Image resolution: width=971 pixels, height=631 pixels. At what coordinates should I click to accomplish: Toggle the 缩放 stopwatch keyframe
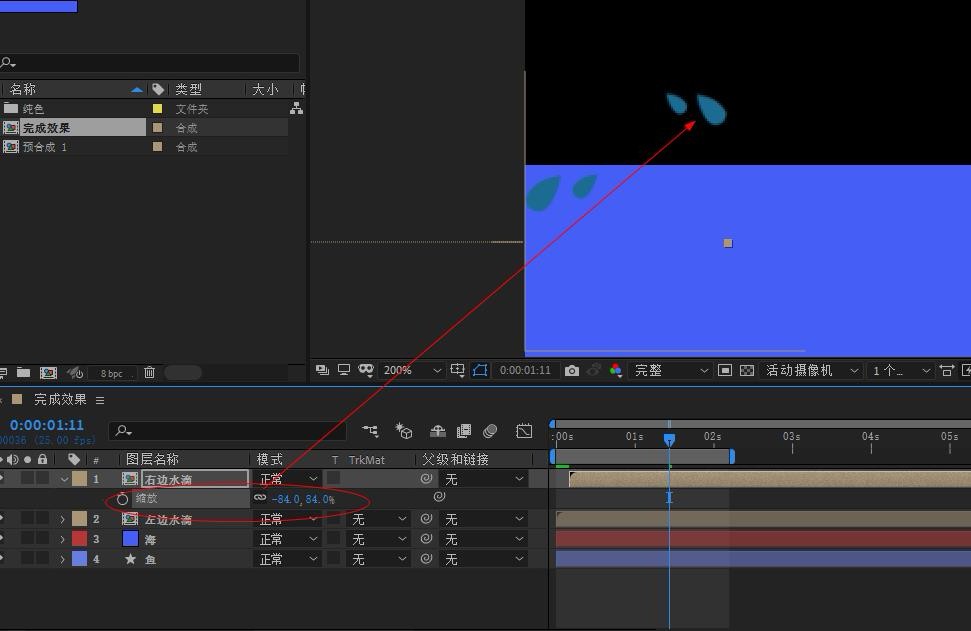122,498
